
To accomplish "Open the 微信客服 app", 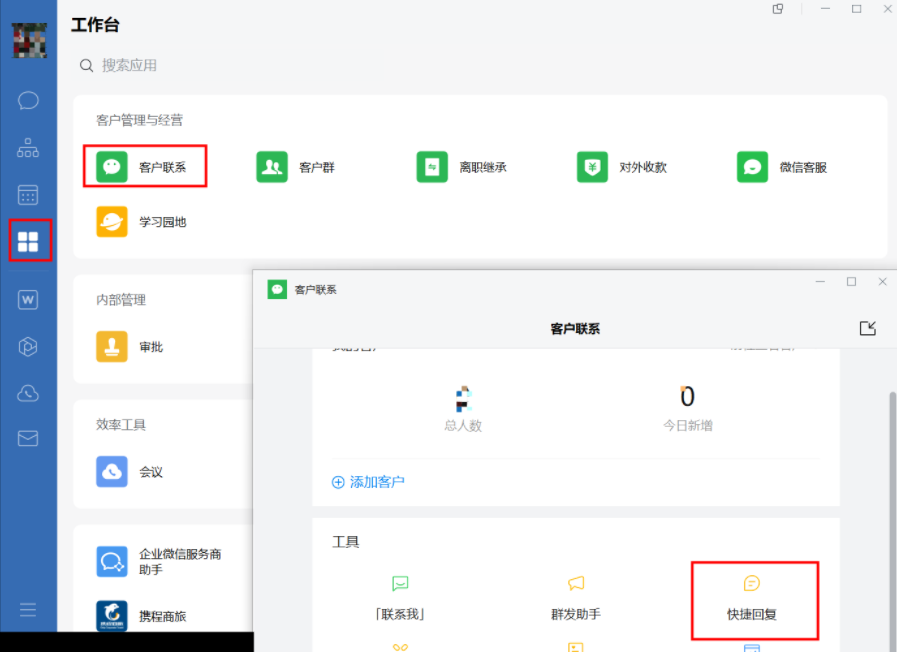I will click(782, 167).
